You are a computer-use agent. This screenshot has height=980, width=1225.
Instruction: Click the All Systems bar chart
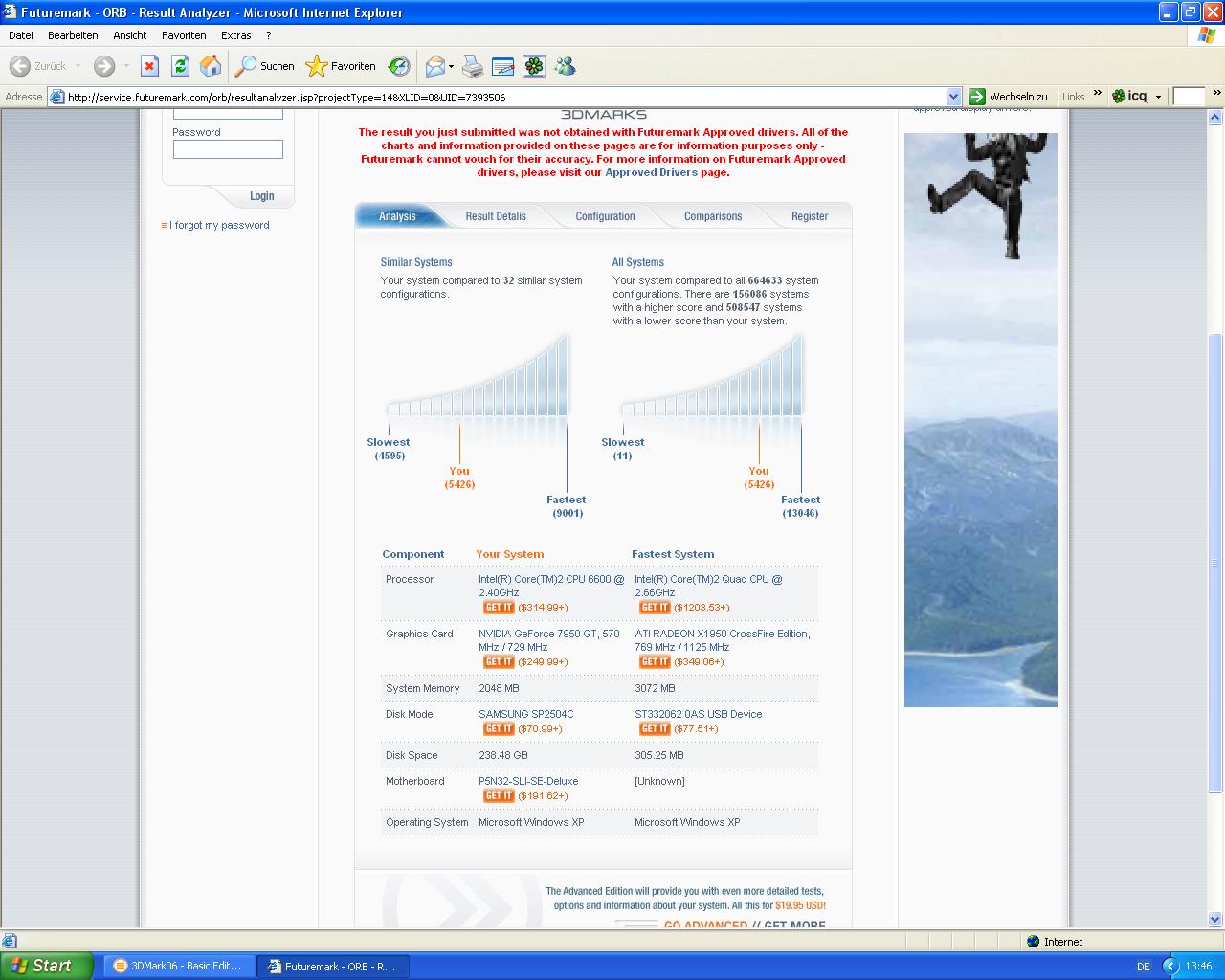(713, 375)
